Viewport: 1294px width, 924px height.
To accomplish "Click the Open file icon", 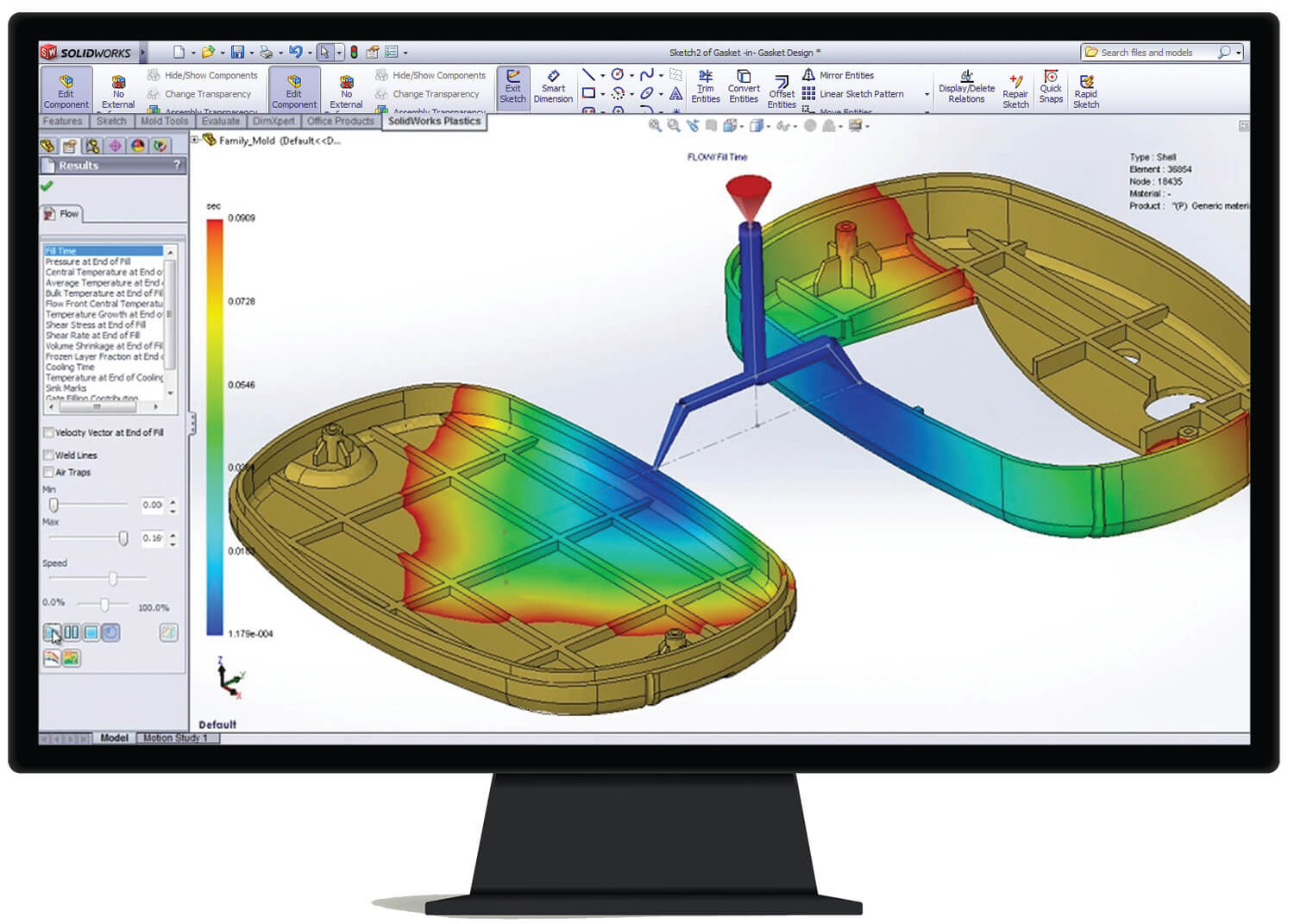I will pyautogui.click(x=208, y=53).
